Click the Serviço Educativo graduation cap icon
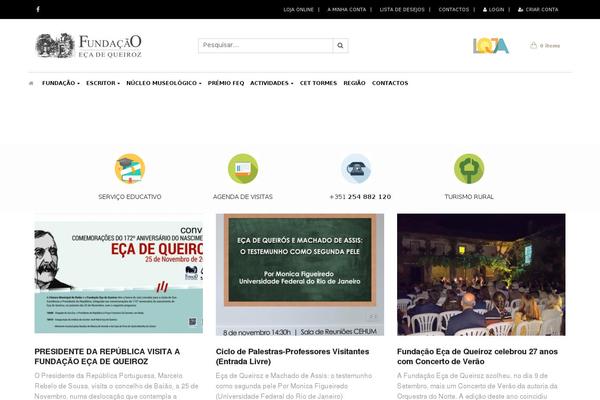This screenshot has height=400, width=600. [130, 169]
